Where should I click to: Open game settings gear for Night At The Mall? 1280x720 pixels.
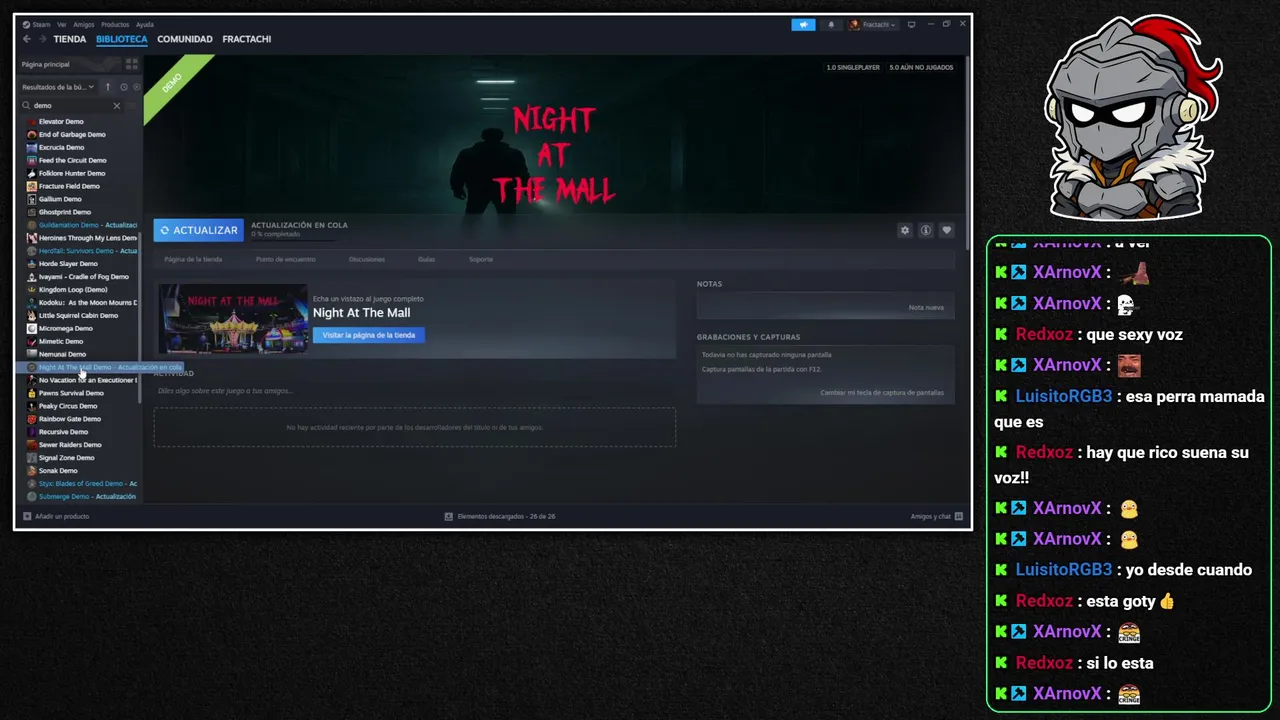point(905,230)
